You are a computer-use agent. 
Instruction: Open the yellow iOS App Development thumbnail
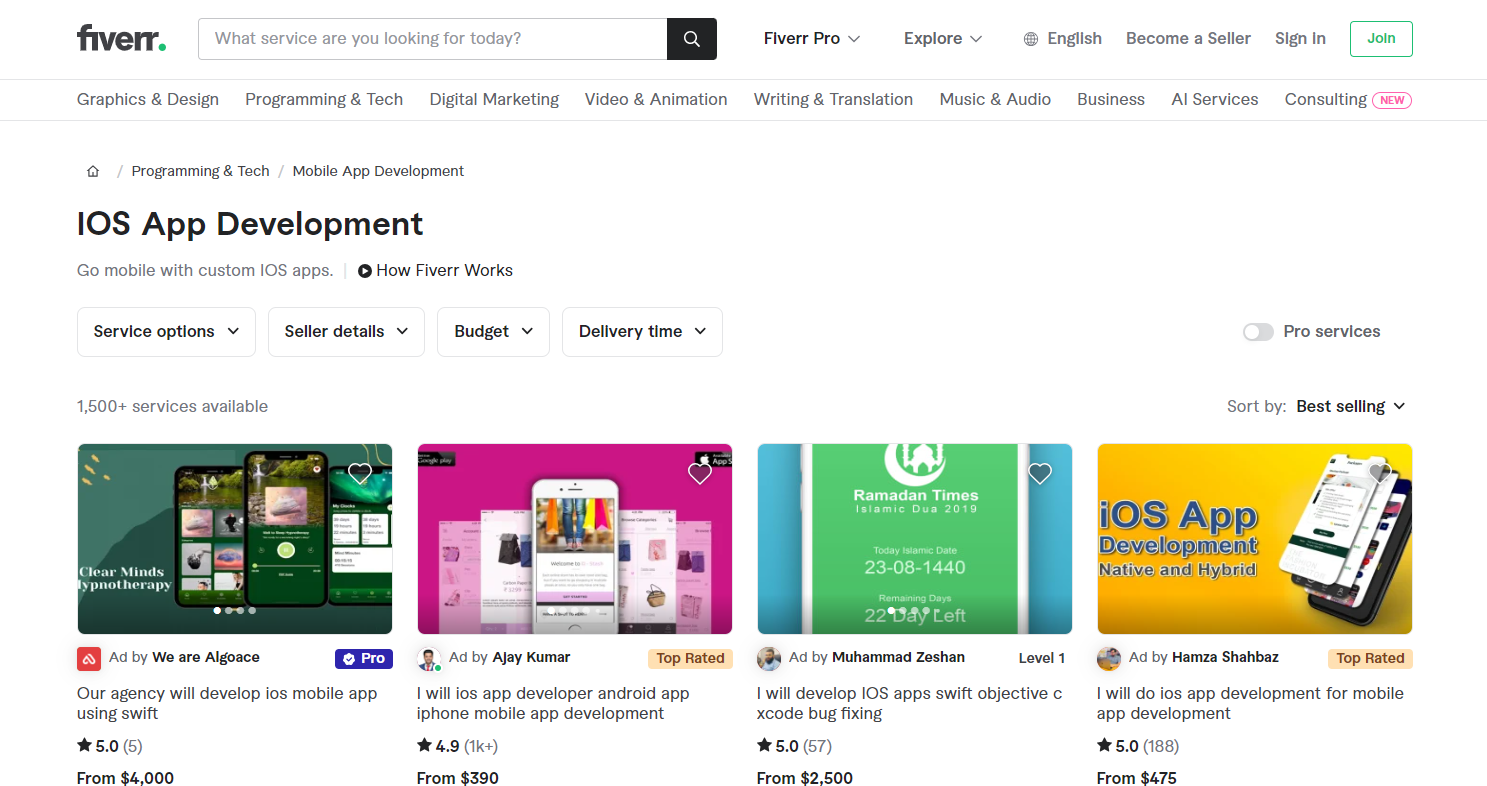tap(1255, 539)
